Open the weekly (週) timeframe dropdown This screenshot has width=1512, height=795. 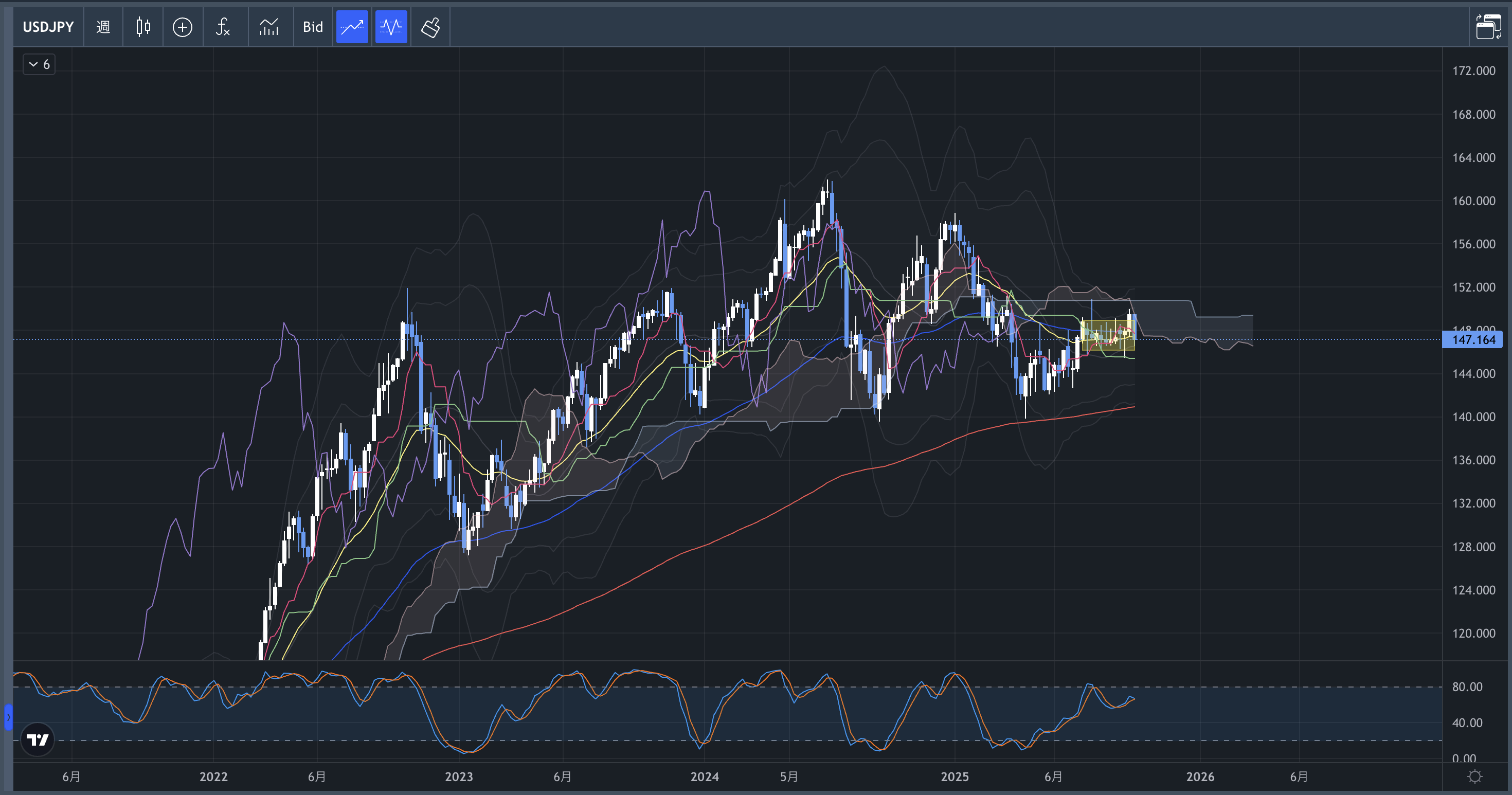click(103, 27)
